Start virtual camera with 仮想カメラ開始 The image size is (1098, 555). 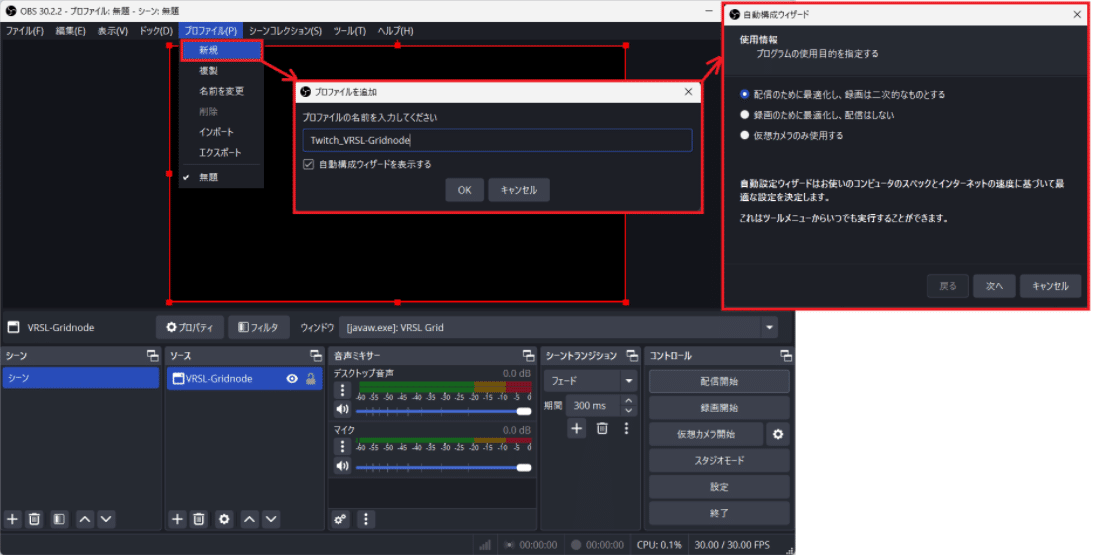pyautogui.click(x=706, y=435)
